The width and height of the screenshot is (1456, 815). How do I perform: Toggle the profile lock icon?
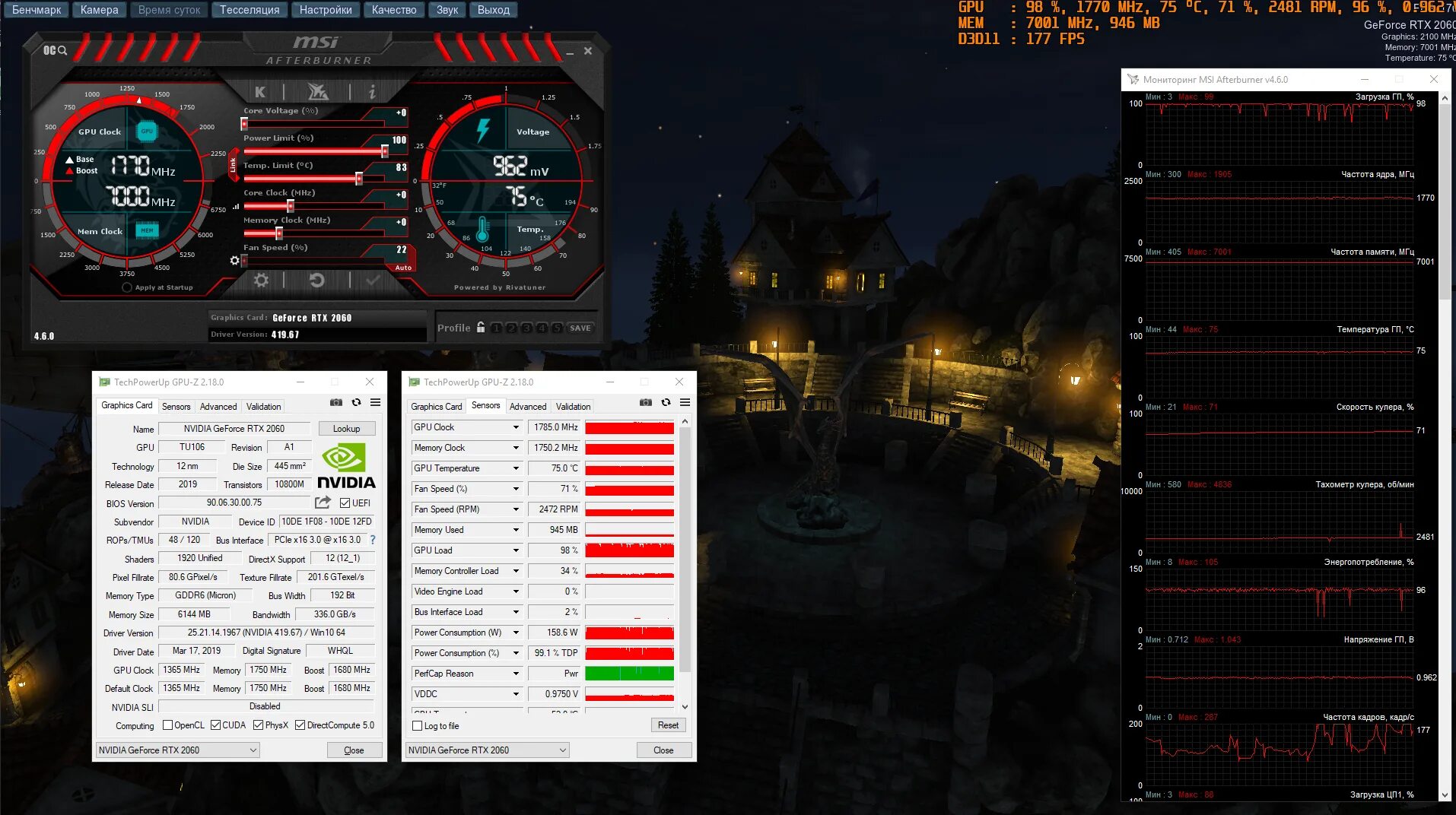[x=481, y=327]
